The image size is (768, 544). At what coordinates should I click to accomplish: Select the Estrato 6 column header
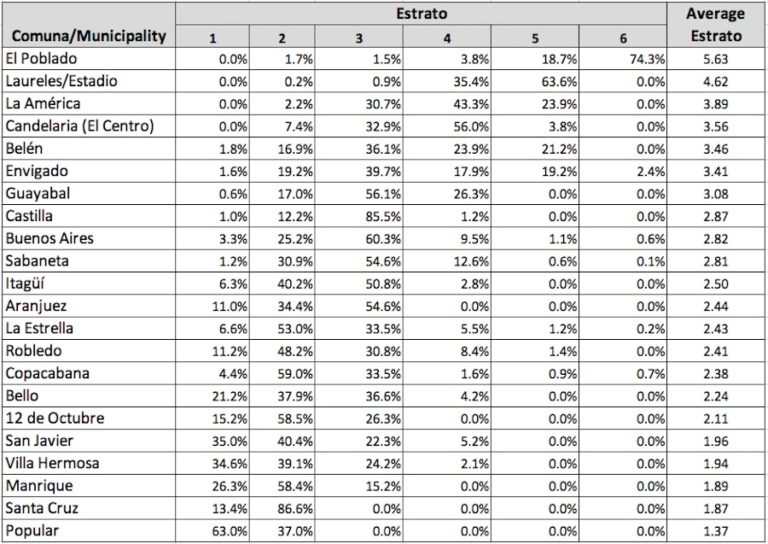[x=621, y=38]
